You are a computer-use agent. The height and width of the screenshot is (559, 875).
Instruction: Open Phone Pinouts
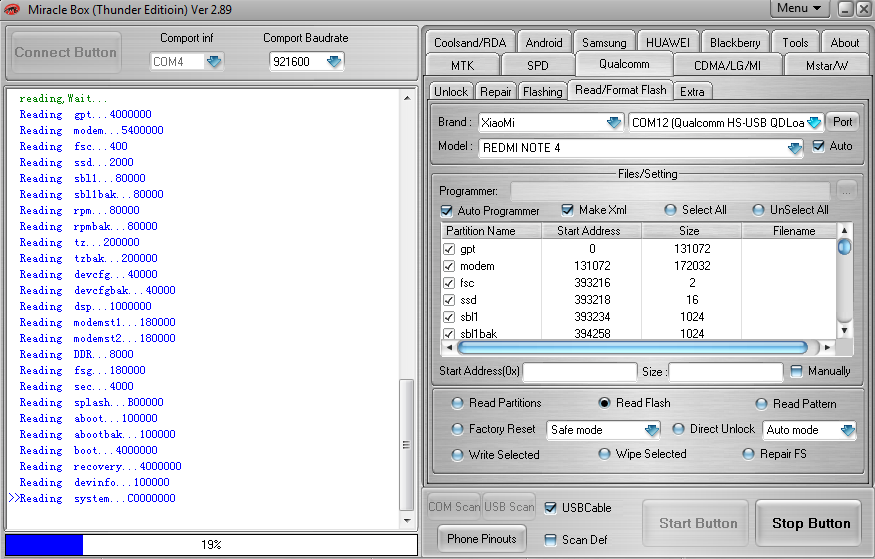coord(482,538)
